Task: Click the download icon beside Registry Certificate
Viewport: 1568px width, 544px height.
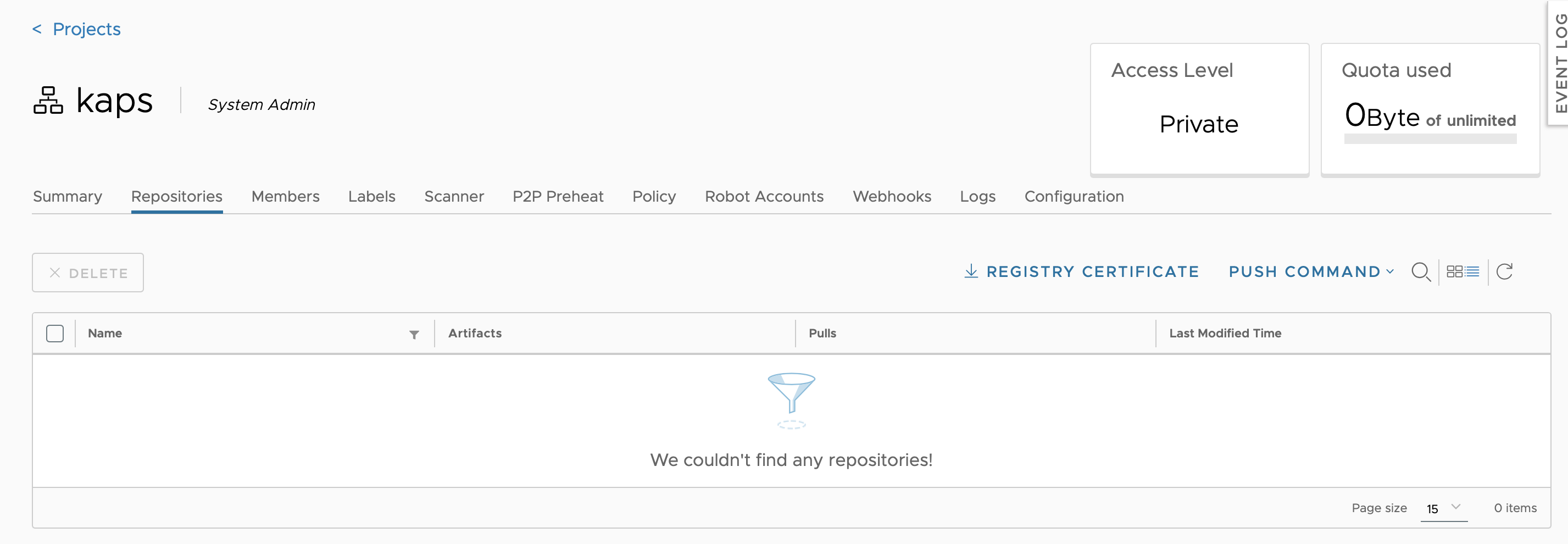Action: [x=971, y=271]
